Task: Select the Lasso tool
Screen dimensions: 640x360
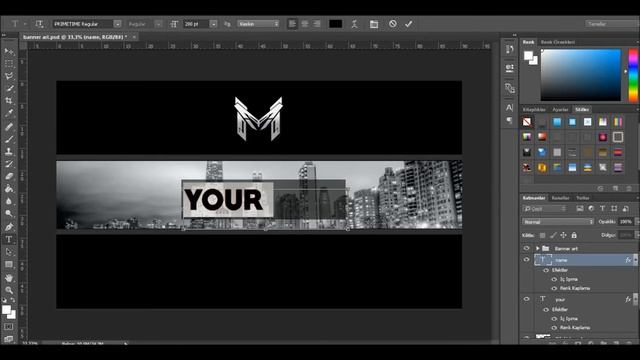Action: 9,76
